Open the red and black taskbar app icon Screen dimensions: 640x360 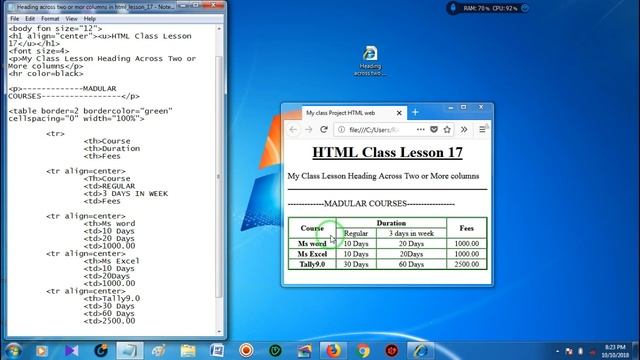pyautogui.click(x=391, y=351)
